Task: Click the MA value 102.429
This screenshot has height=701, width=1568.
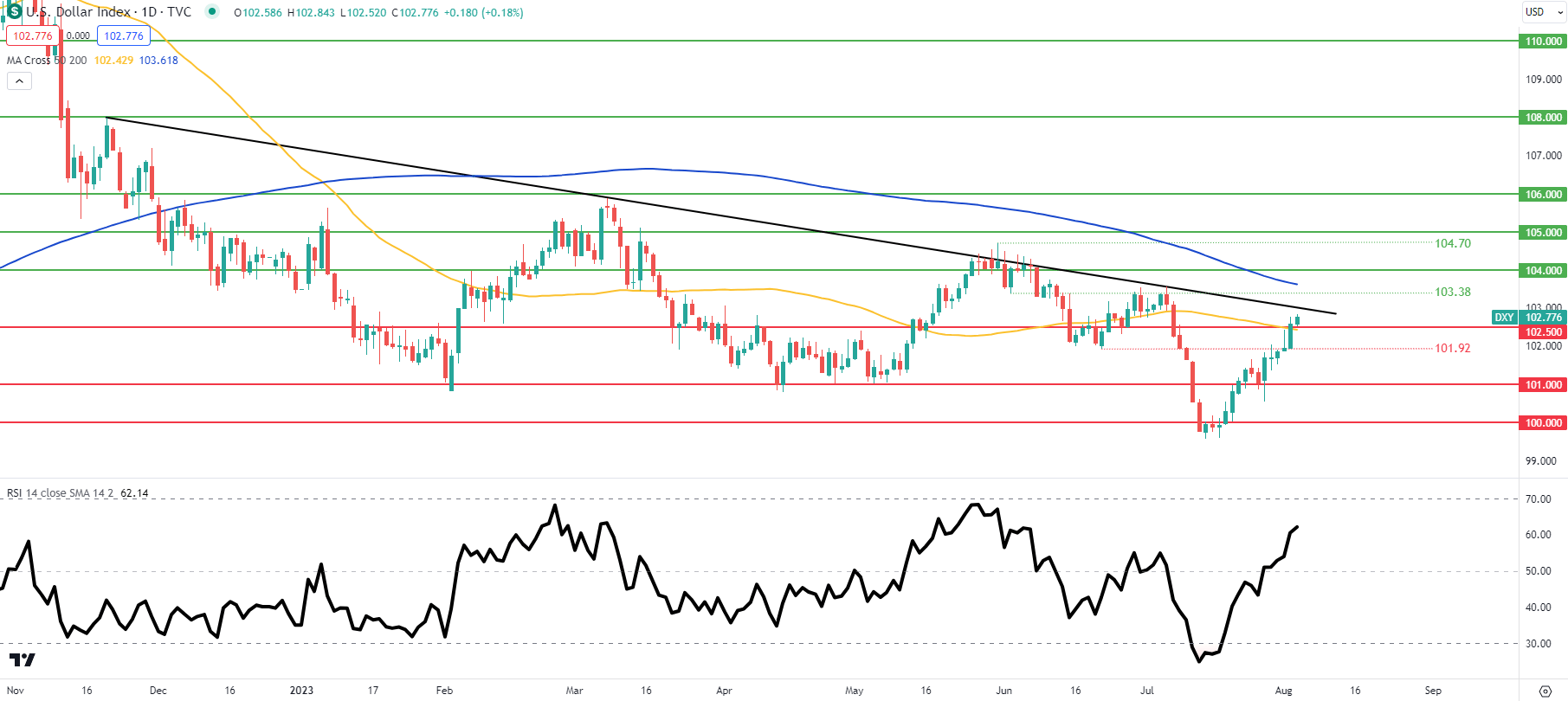Action: [113, 61]
